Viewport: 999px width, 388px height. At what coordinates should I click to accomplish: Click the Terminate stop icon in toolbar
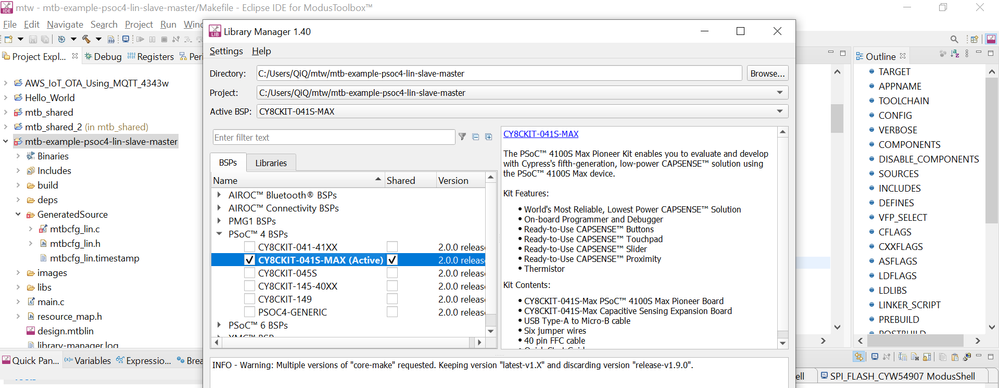[x=164, y=39]
